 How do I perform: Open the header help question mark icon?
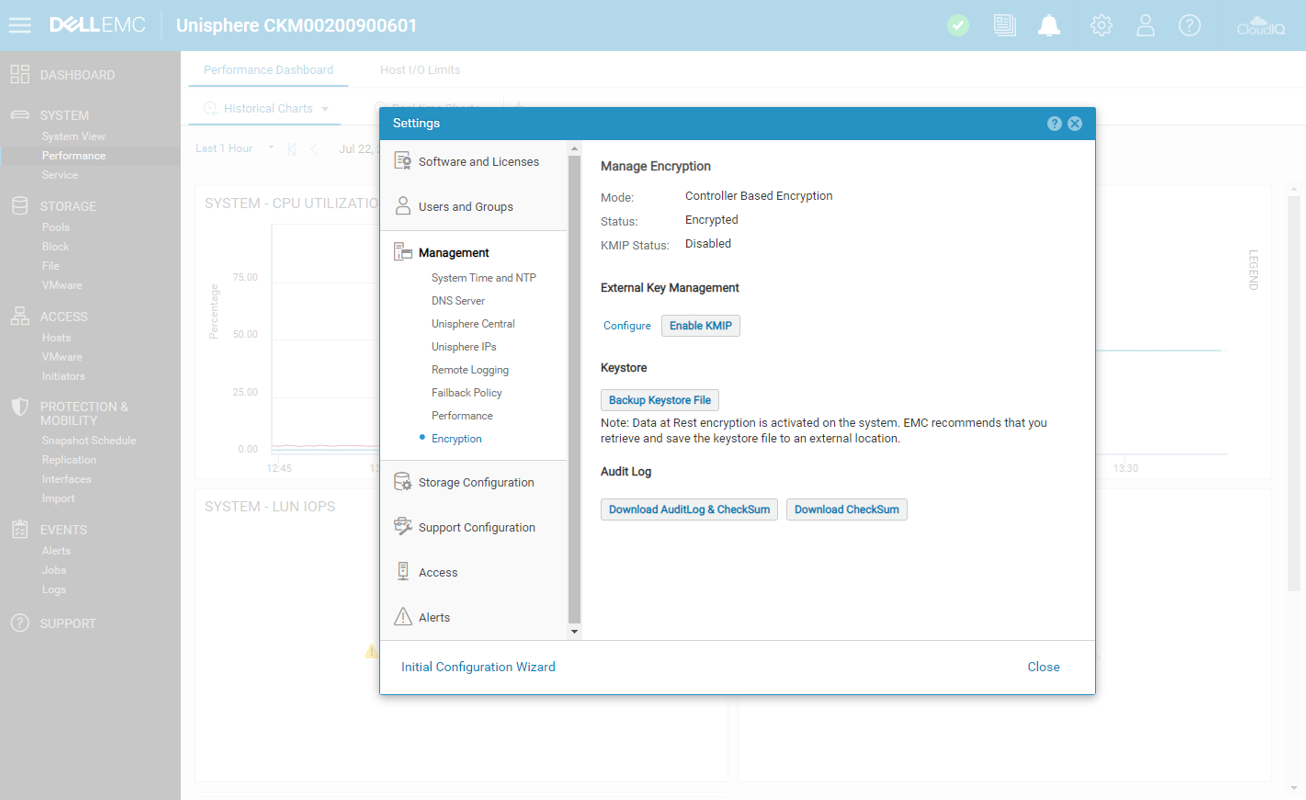[1189, 26]
